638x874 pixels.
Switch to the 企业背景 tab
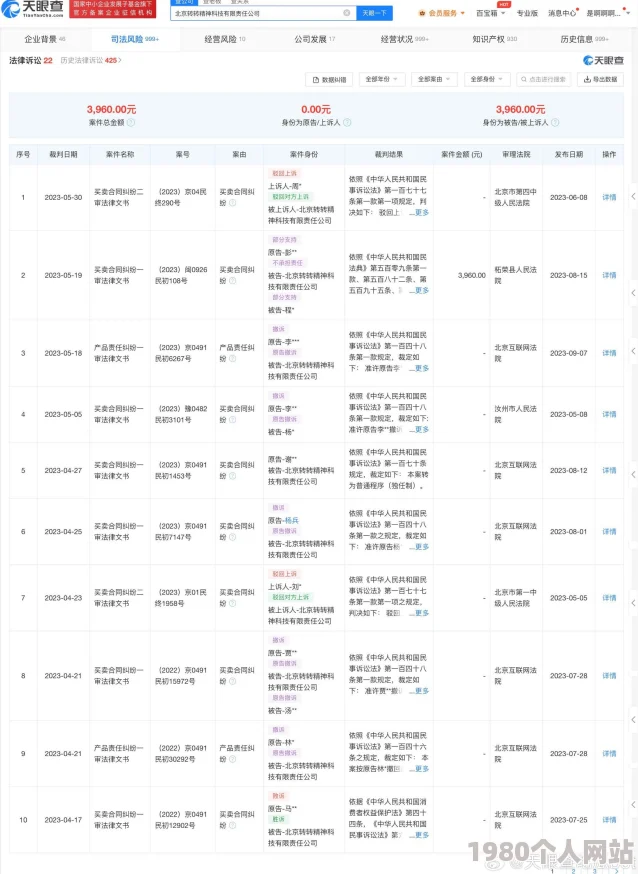coord(43,39)
